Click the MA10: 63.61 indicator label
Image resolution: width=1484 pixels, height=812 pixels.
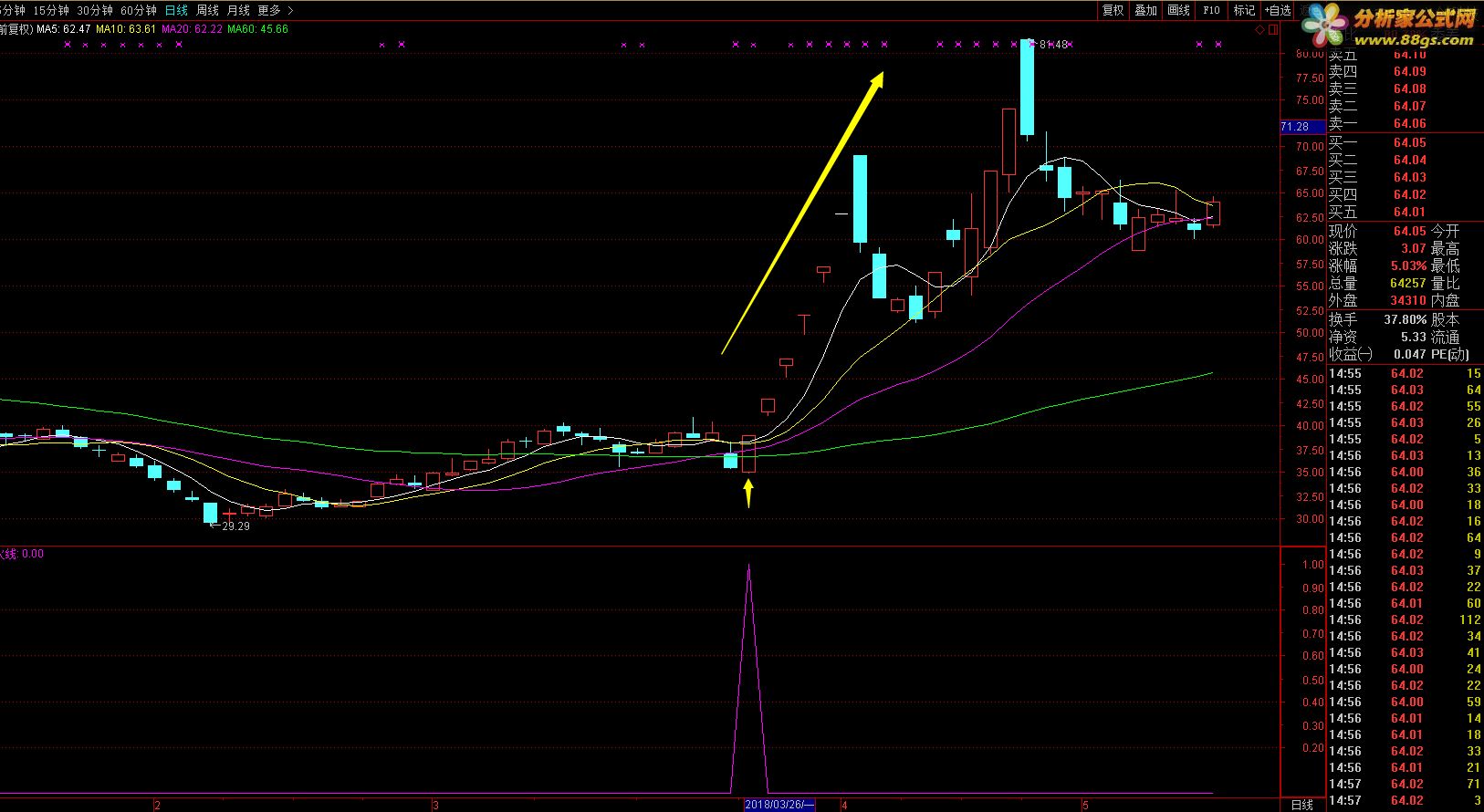coord(126,29)
